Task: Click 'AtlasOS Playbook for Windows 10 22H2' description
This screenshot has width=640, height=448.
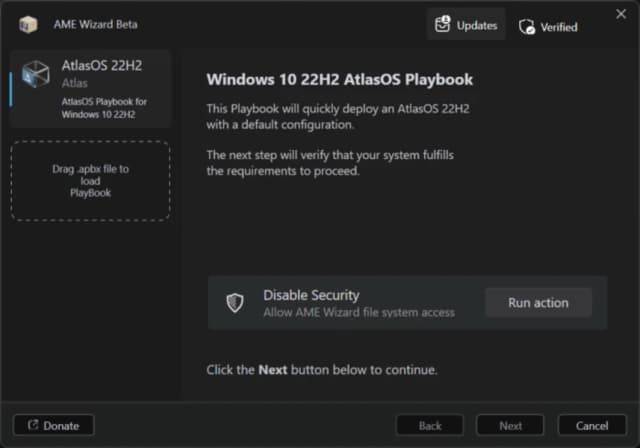Action: point(104,108)
